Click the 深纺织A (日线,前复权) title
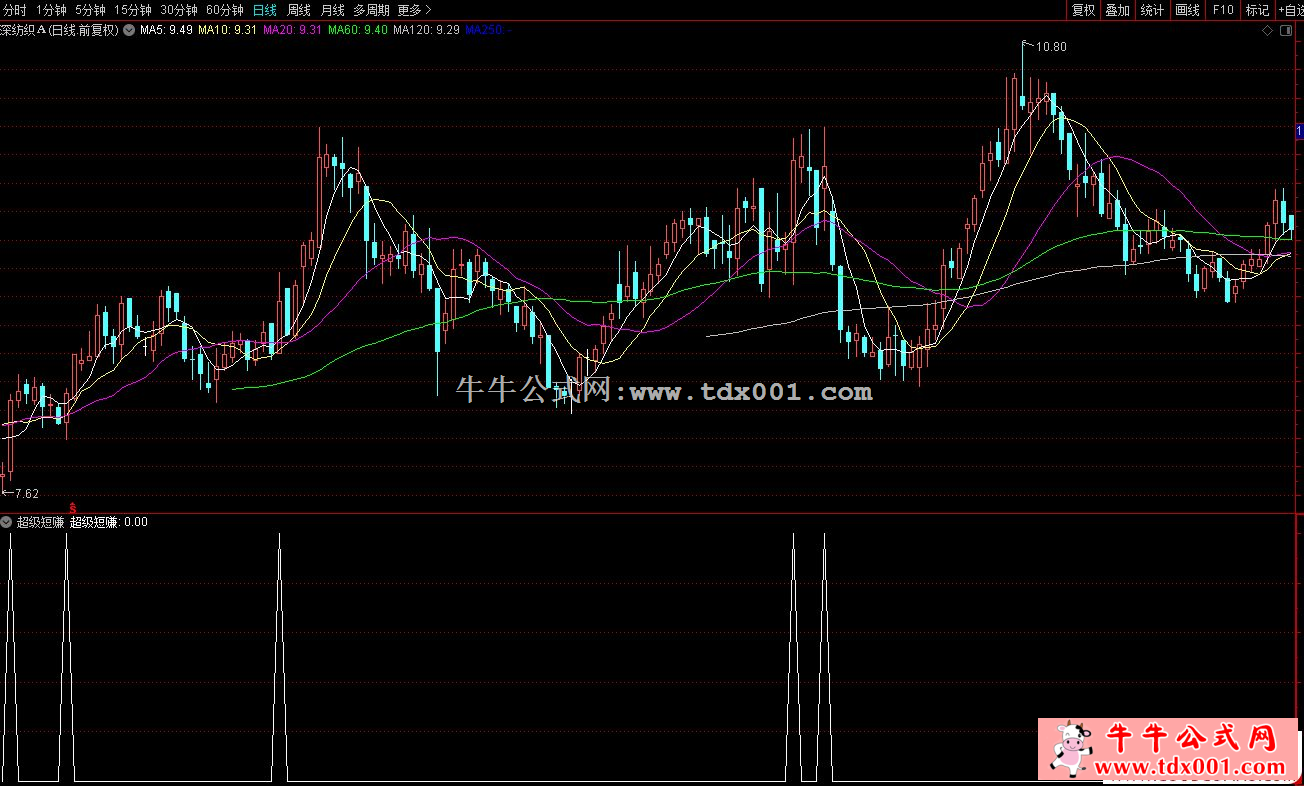Image resolution: width=1304 pixels, height=786 pixels. pos(59,30)
